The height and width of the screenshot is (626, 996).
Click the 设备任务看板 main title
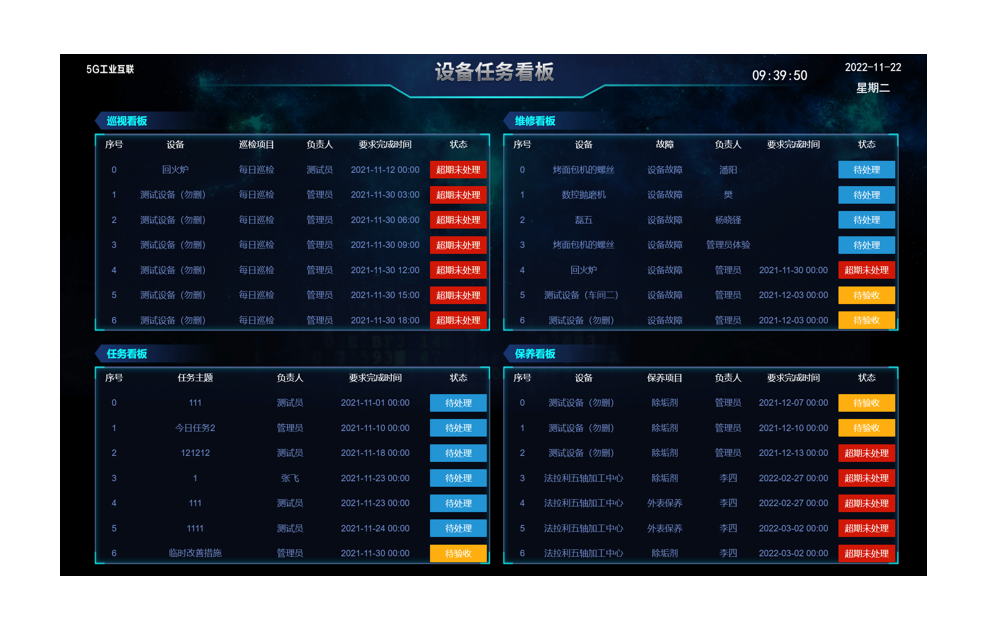click(x=494, y=72)
